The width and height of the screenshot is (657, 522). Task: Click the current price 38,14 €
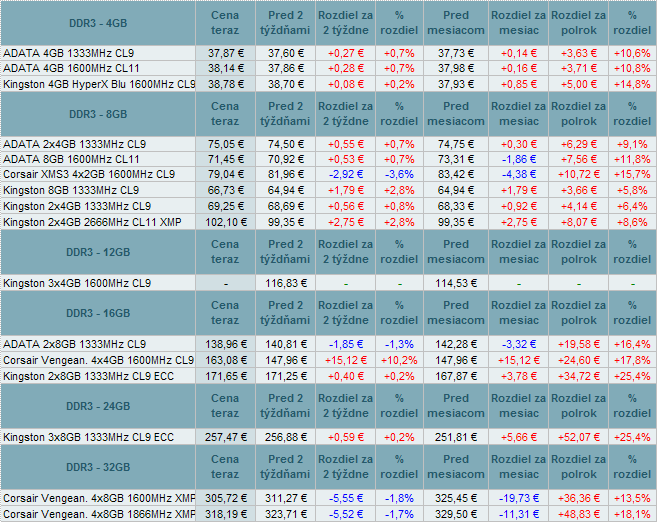(x=226, y=68)
